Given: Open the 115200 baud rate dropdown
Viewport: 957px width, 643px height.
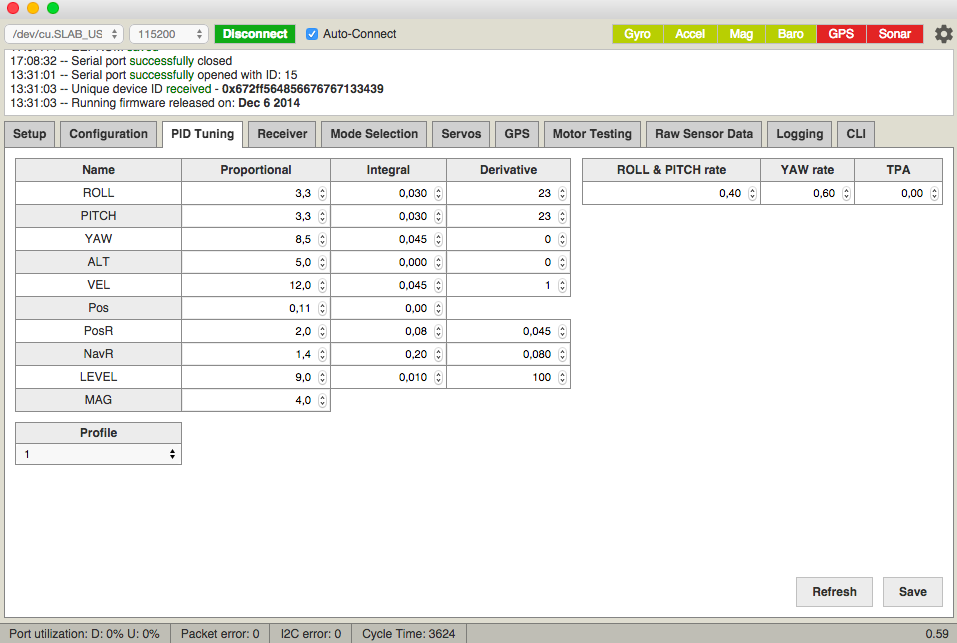Looking at the screenshot, I should [x=168, y=34].
